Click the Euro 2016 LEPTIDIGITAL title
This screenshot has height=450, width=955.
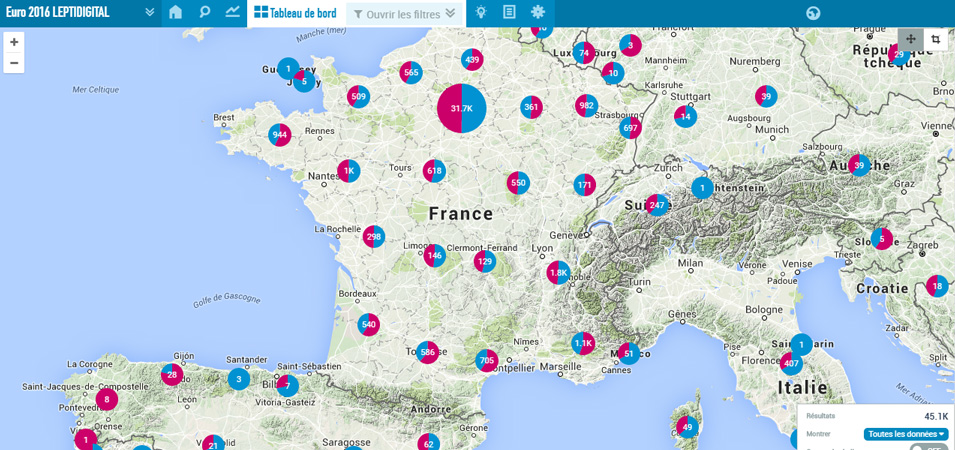[58, 12]
